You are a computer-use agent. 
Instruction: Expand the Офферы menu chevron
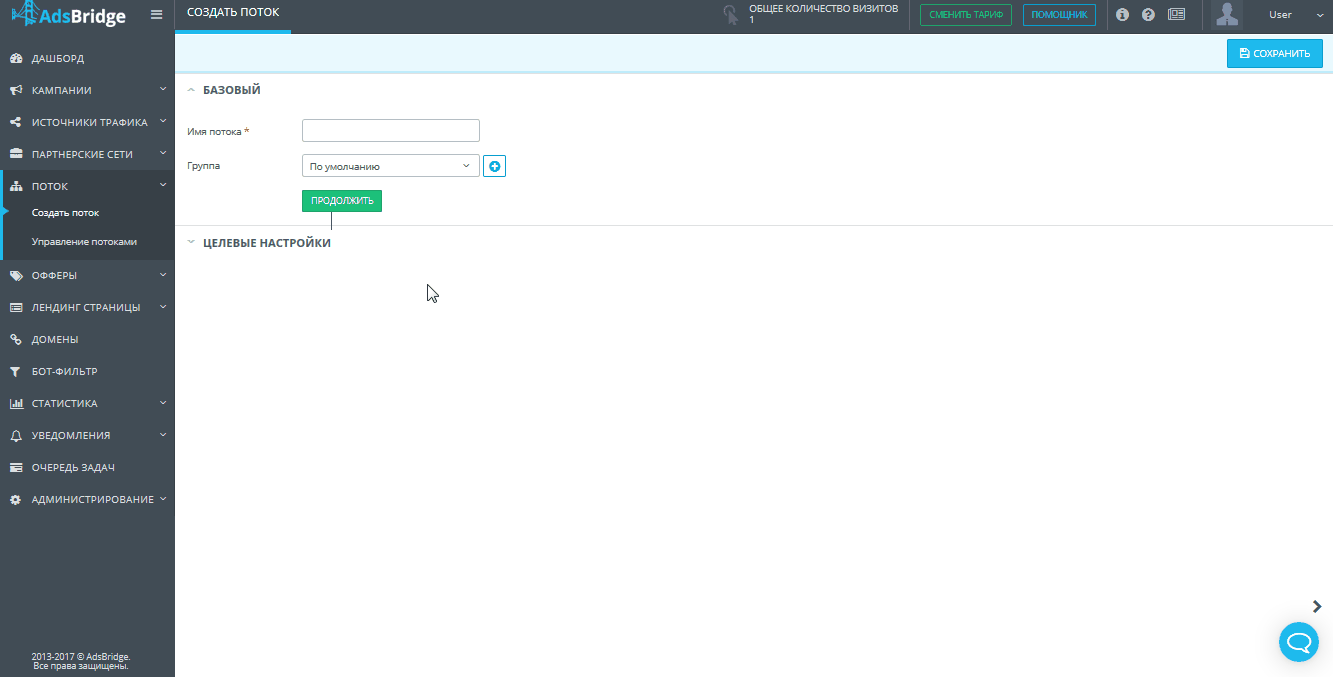point(163,275)
